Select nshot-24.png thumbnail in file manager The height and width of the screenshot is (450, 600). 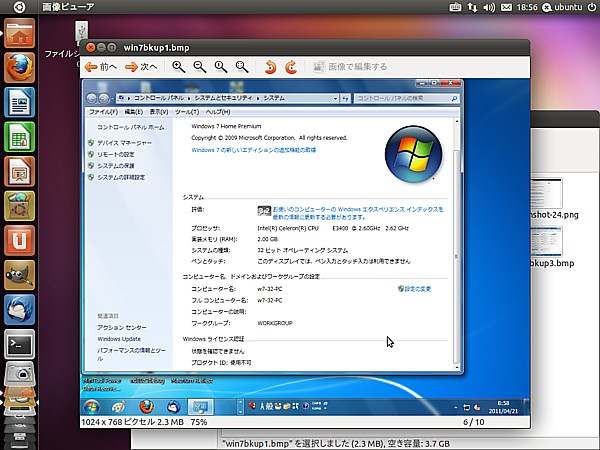coord(546,194)
